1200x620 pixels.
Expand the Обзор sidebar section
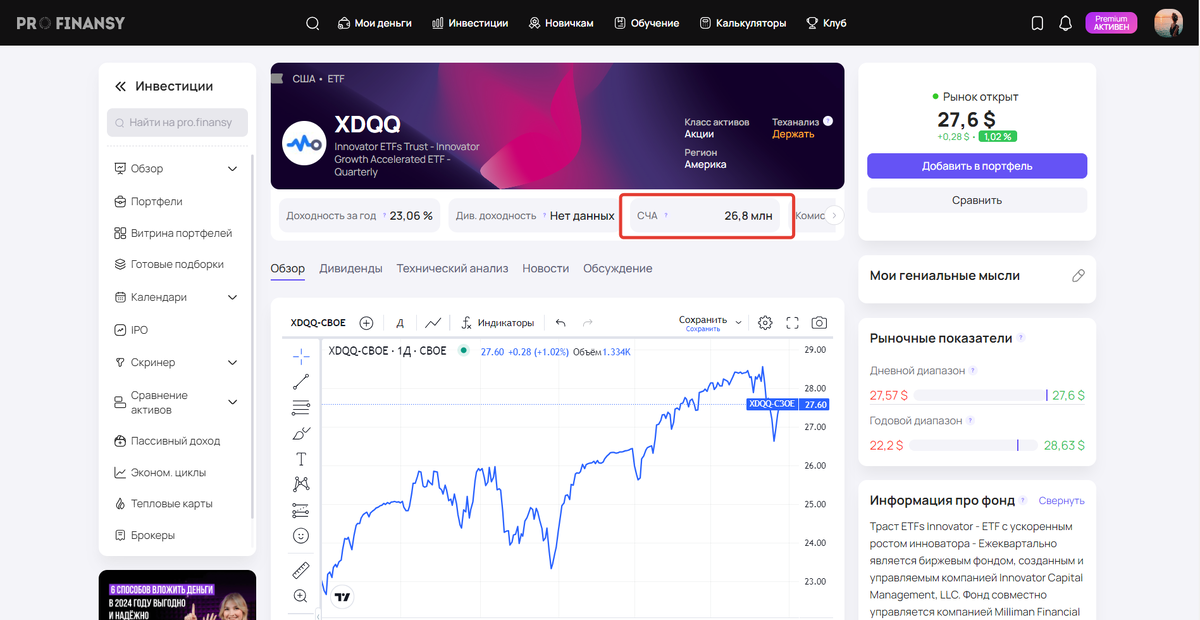coord(233,169)
